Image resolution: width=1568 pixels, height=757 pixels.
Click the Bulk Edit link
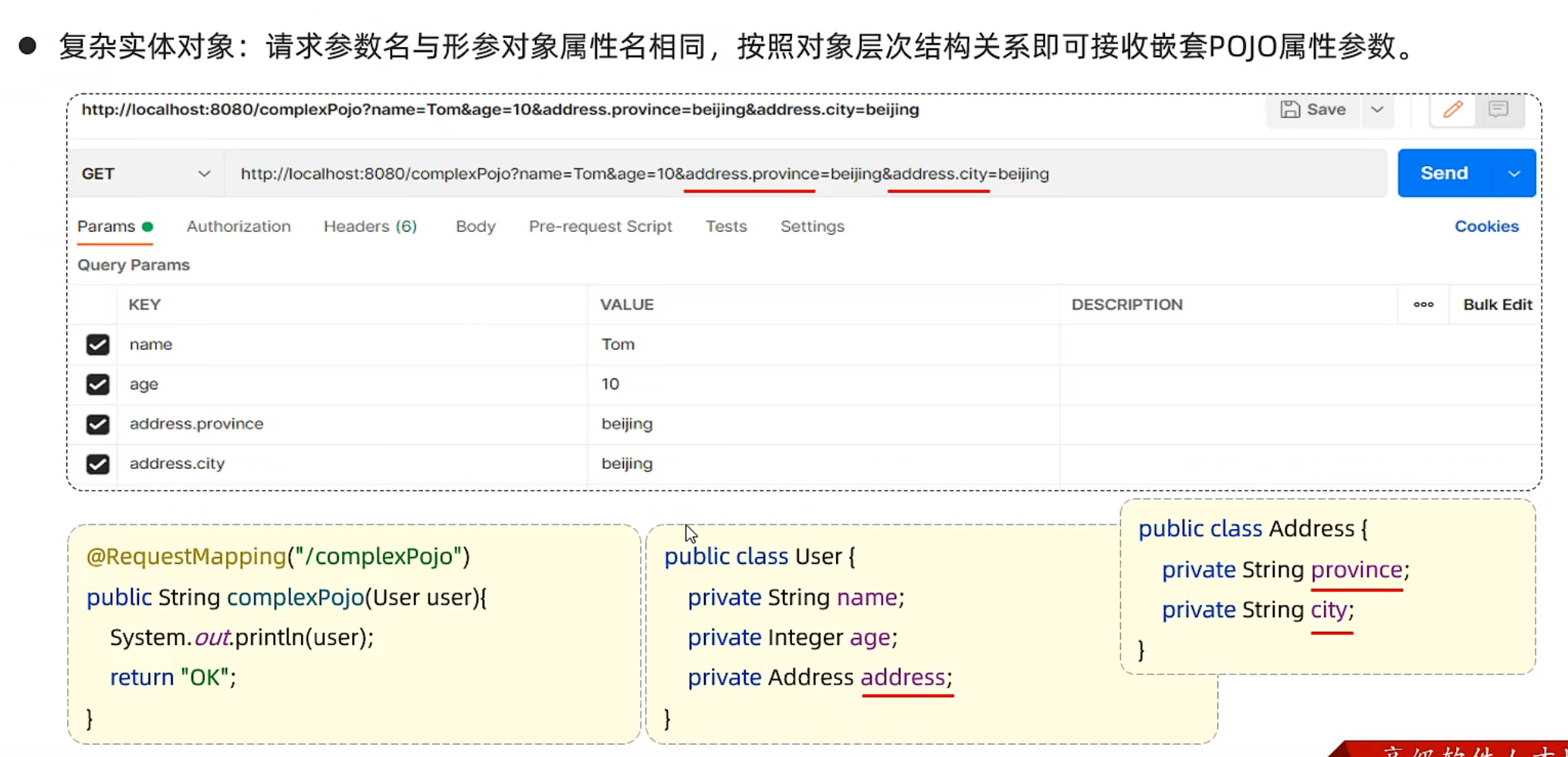[1498, 304]
